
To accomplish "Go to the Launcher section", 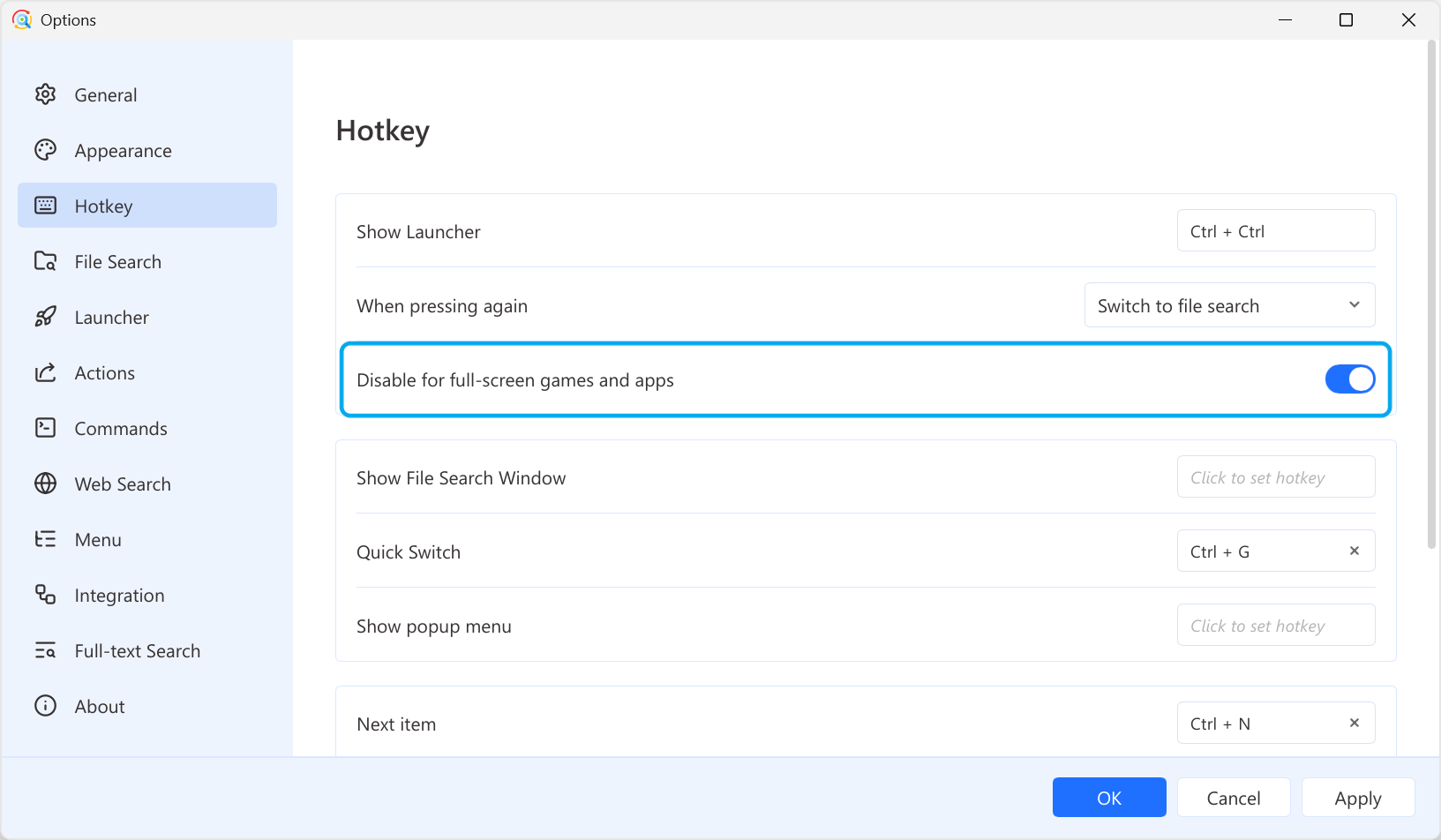I will point(147,317).
